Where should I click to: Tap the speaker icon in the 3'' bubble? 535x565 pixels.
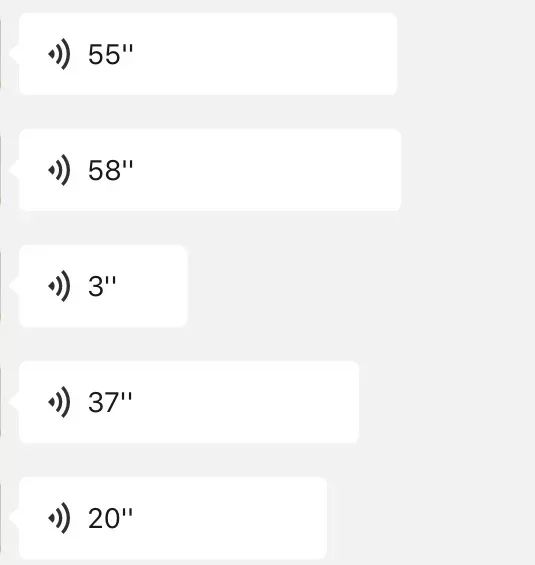(x=59, y=286)
